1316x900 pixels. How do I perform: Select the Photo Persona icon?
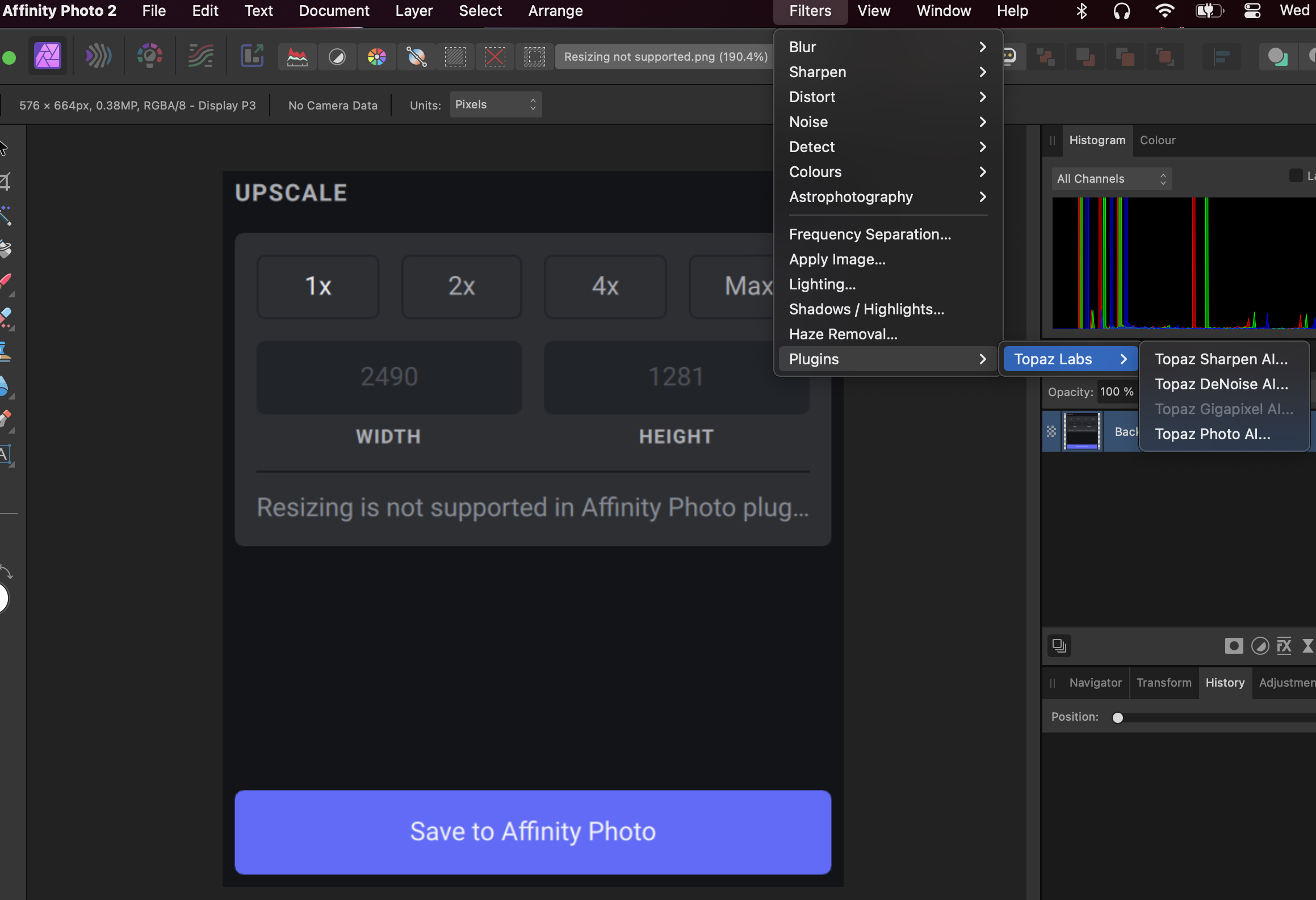click(x=48, y=56)
